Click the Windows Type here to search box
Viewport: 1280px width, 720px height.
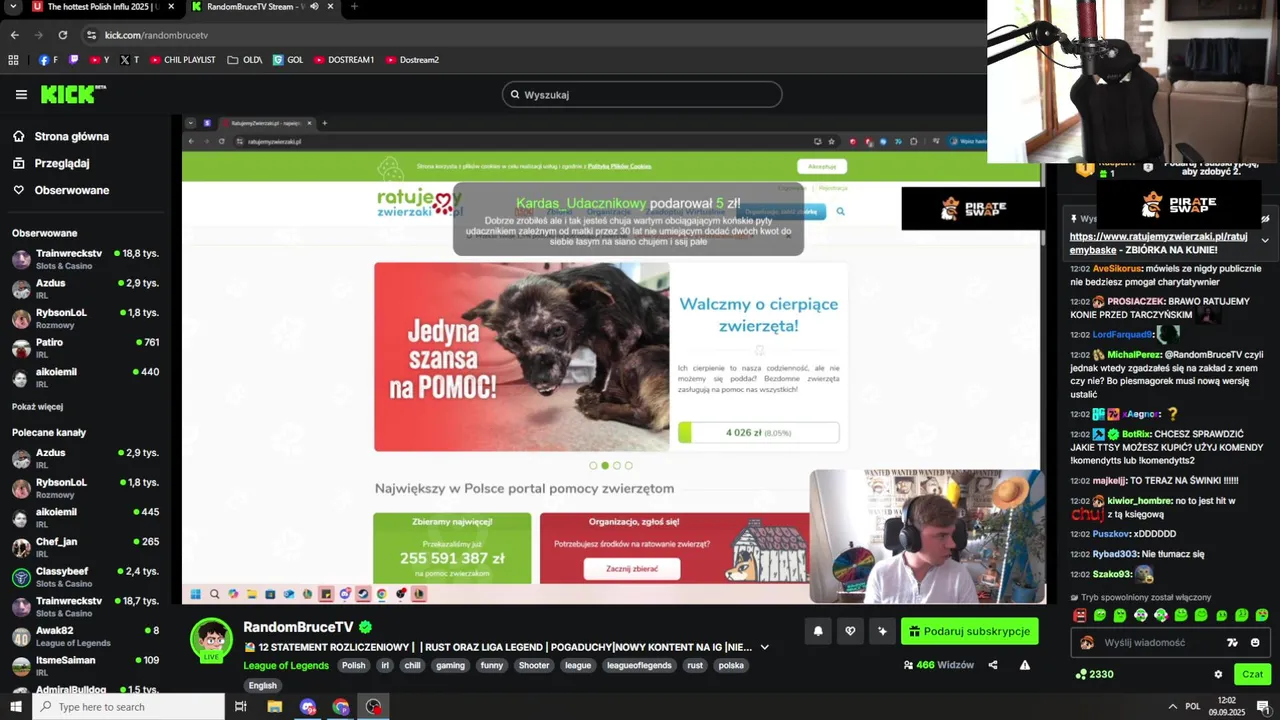click(129, 707)
